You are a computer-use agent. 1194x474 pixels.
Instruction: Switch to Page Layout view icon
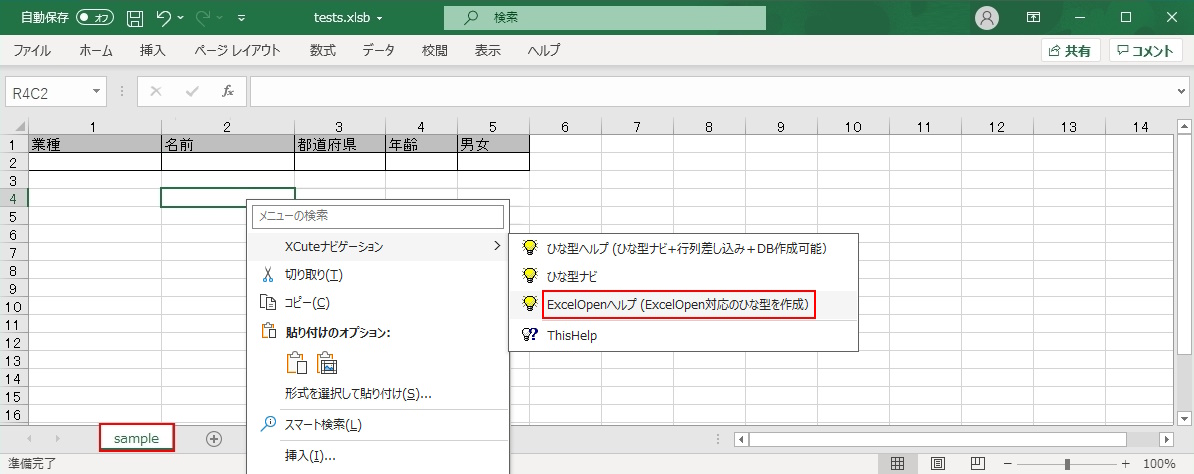pyautogui.click(x=938, y=463)
